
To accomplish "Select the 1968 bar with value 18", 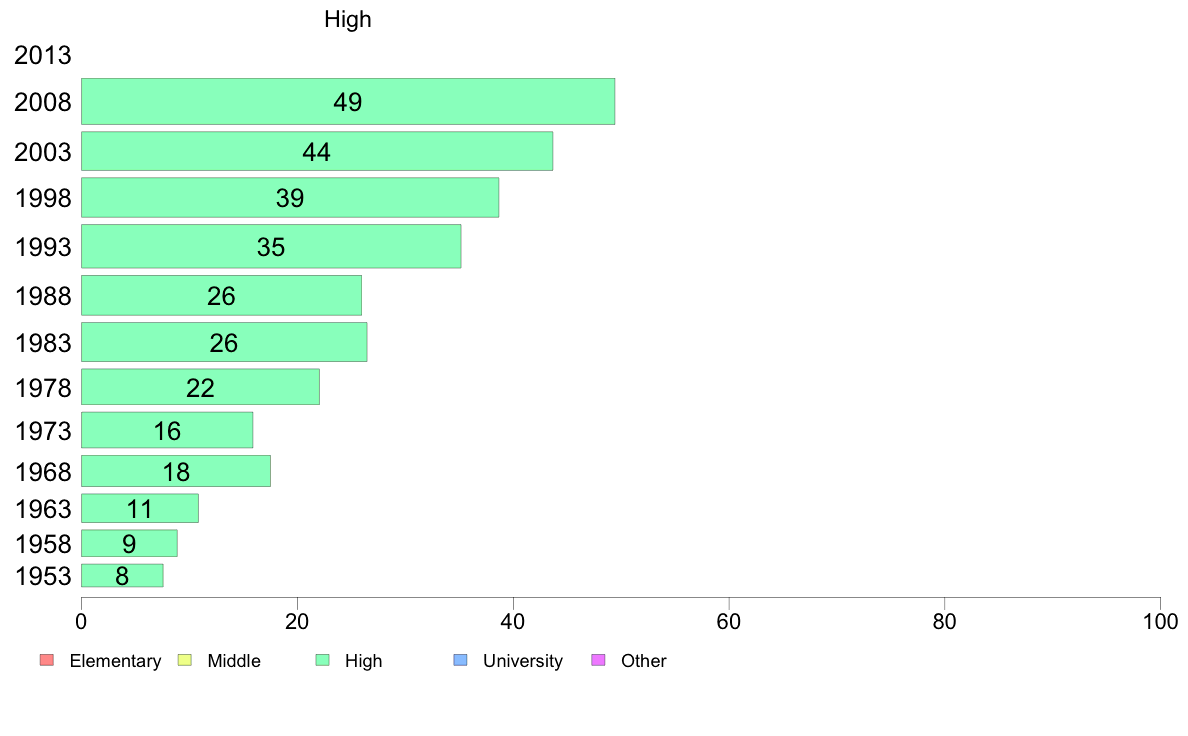I will point(176,471).
